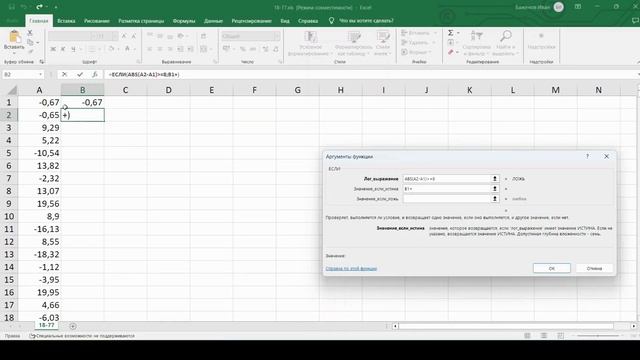
Task: Open the Рисование ribbon tab
Action: (97, 21)
